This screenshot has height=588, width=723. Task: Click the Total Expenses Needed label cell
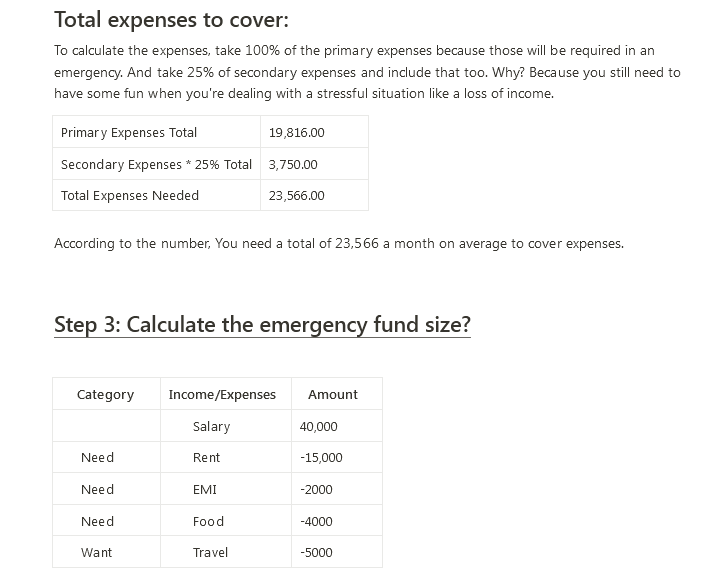point(156,196)
